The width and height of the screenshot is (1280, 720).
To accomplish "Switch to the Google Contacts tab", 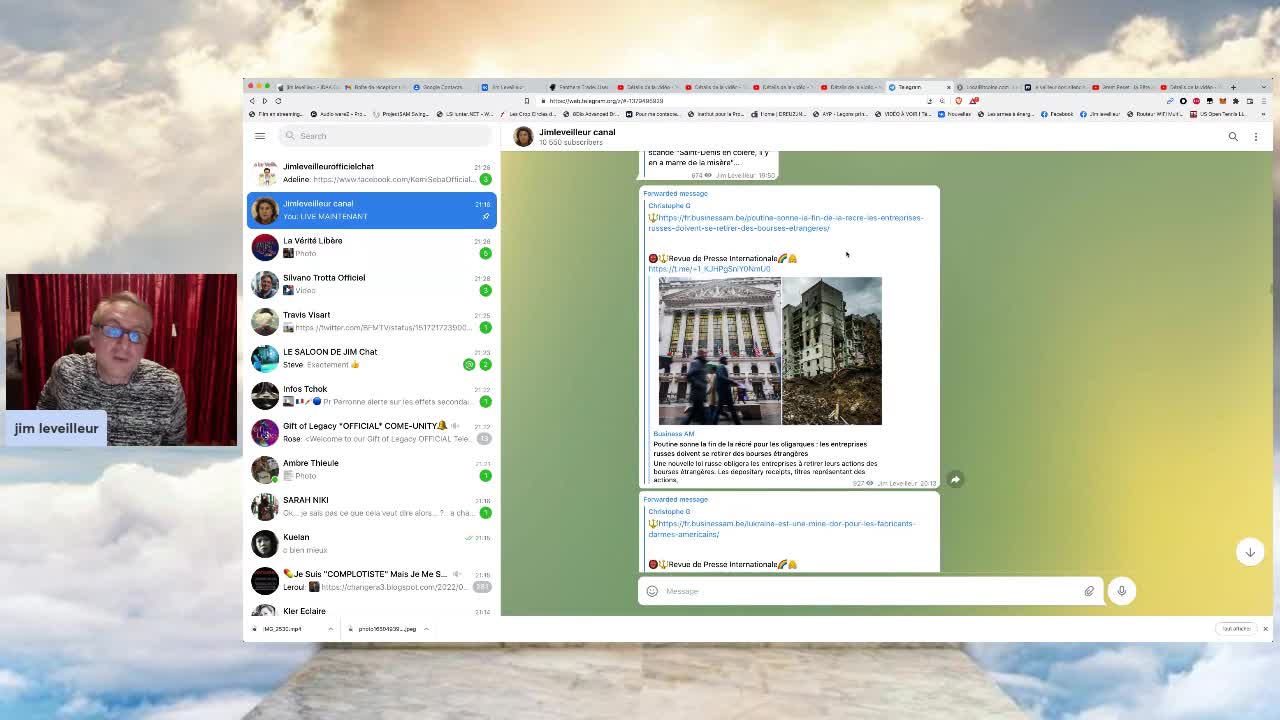I will point(440,87).
